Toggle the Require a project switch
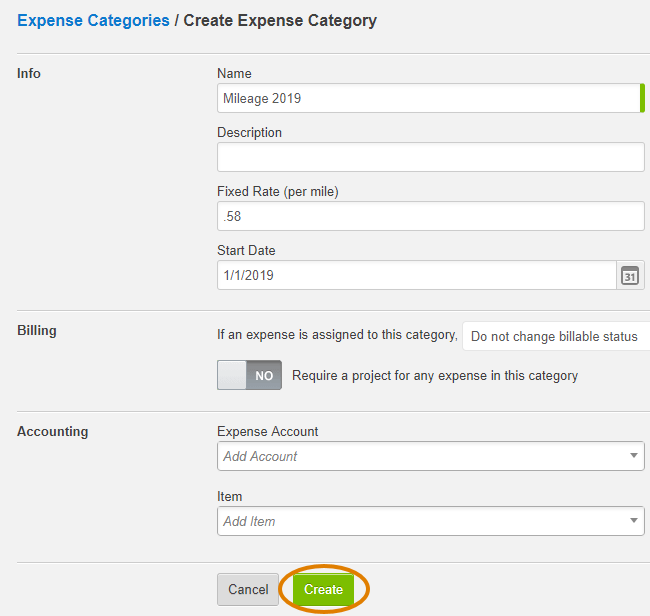The image size is (650, 616). (250, 375)
